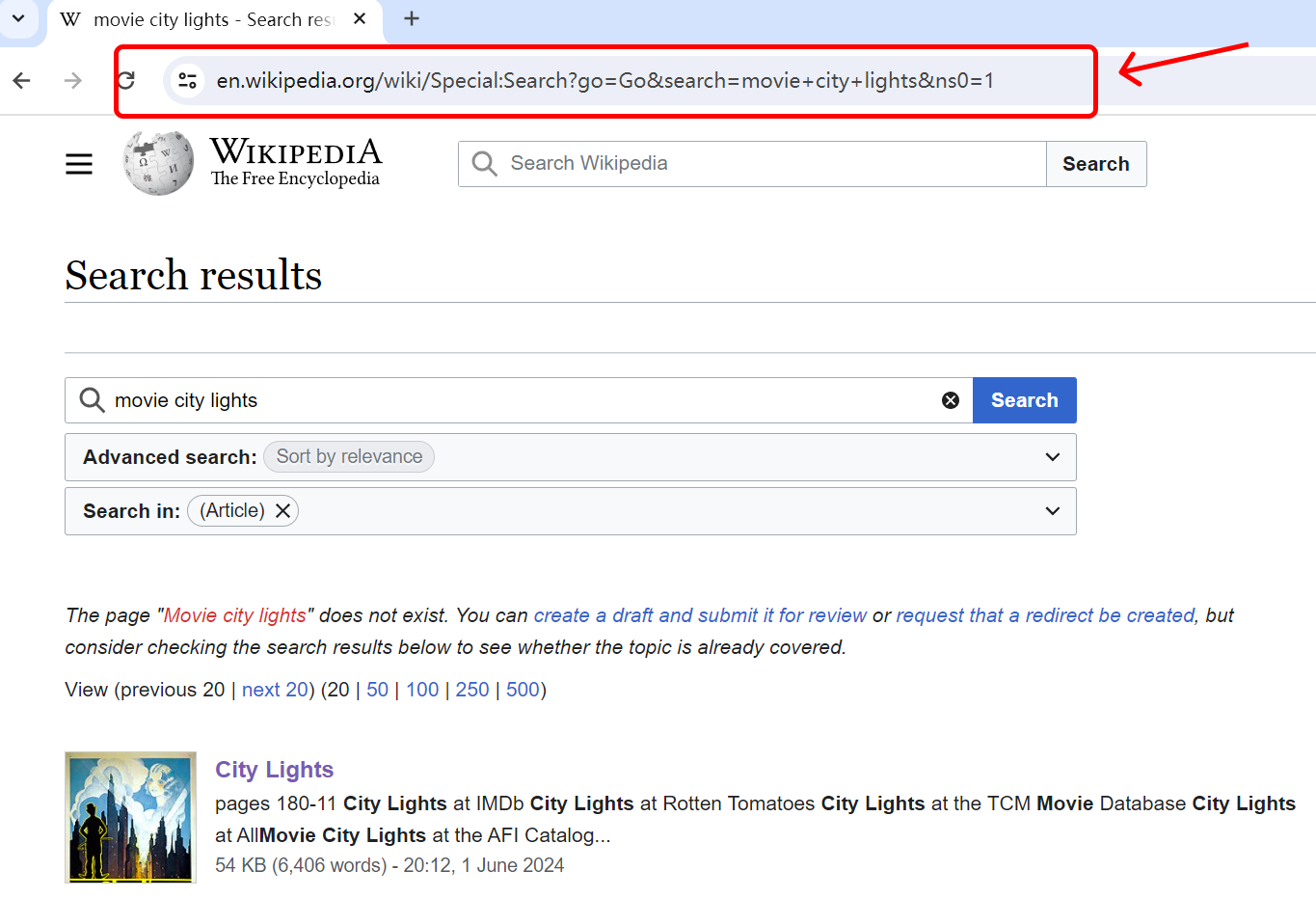1316x898 pixels.
Task: Click the blue Search button
Action: pyautogui.click(x=1025, y=400)
